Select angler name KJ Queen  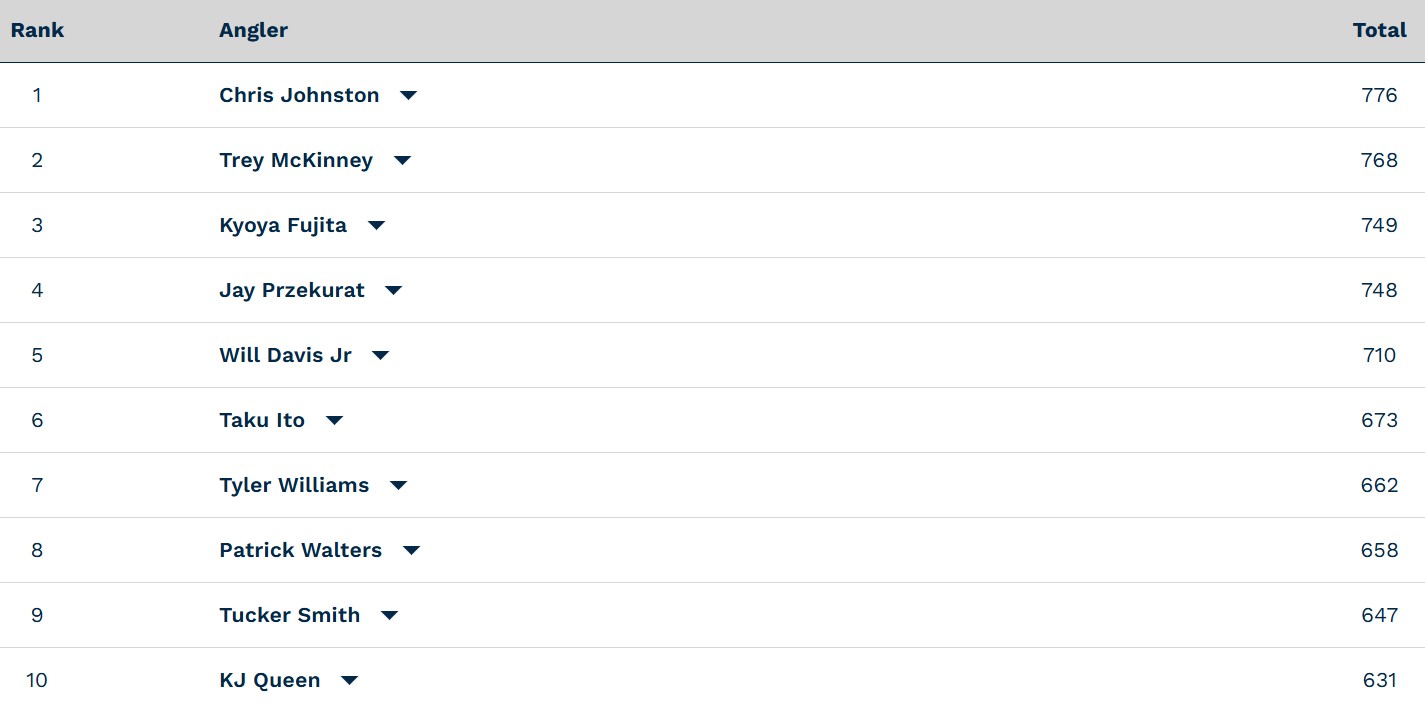tap(270, 680)
